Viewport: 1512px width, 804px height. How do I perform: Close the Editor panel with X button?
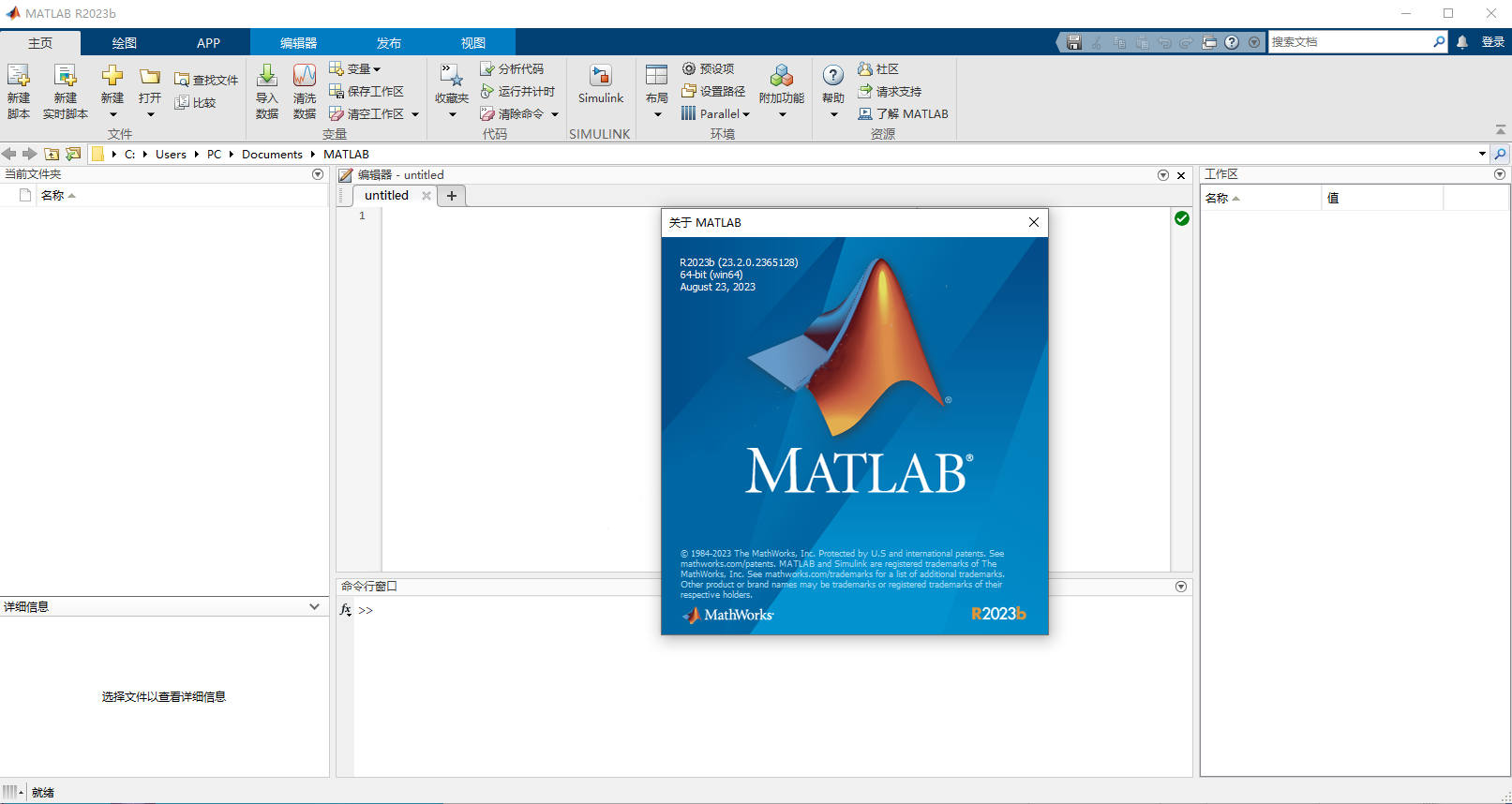click(x=1181, y=175)
